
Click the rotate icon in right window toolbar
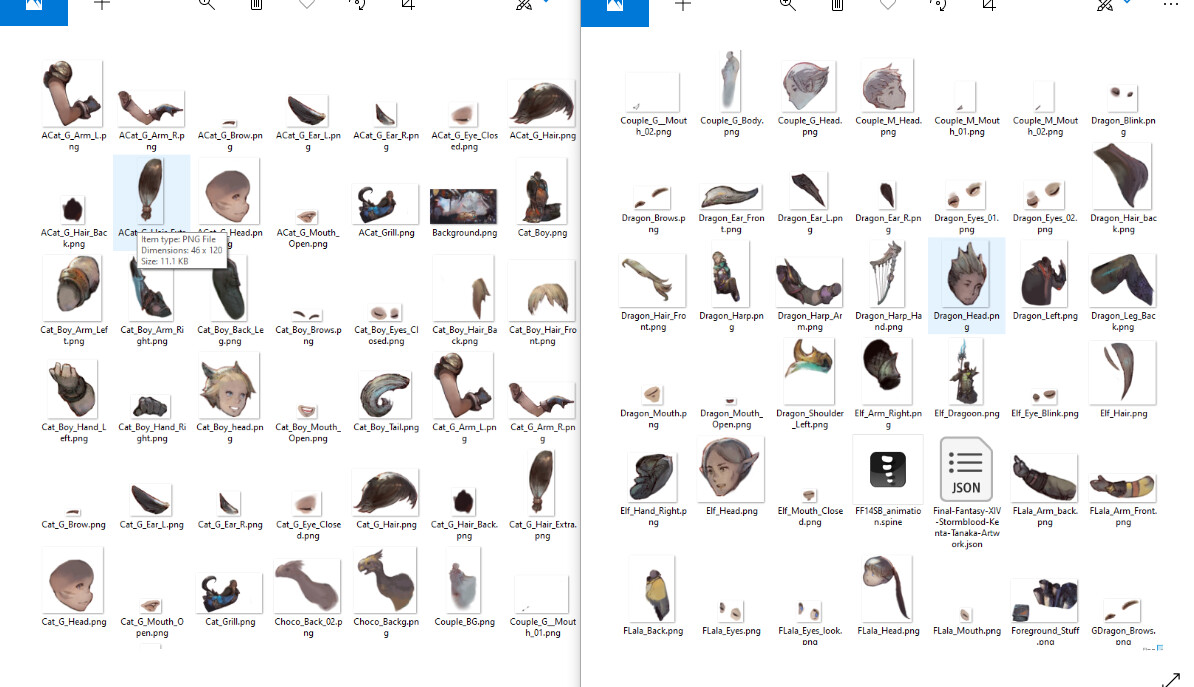(x=939, y=5)
